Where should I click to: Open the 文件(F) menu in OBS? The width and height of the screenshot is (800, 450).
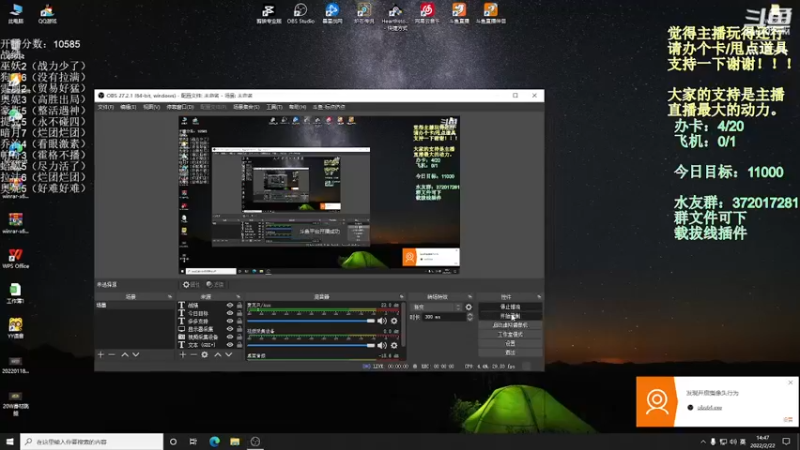tap(106, 107)
